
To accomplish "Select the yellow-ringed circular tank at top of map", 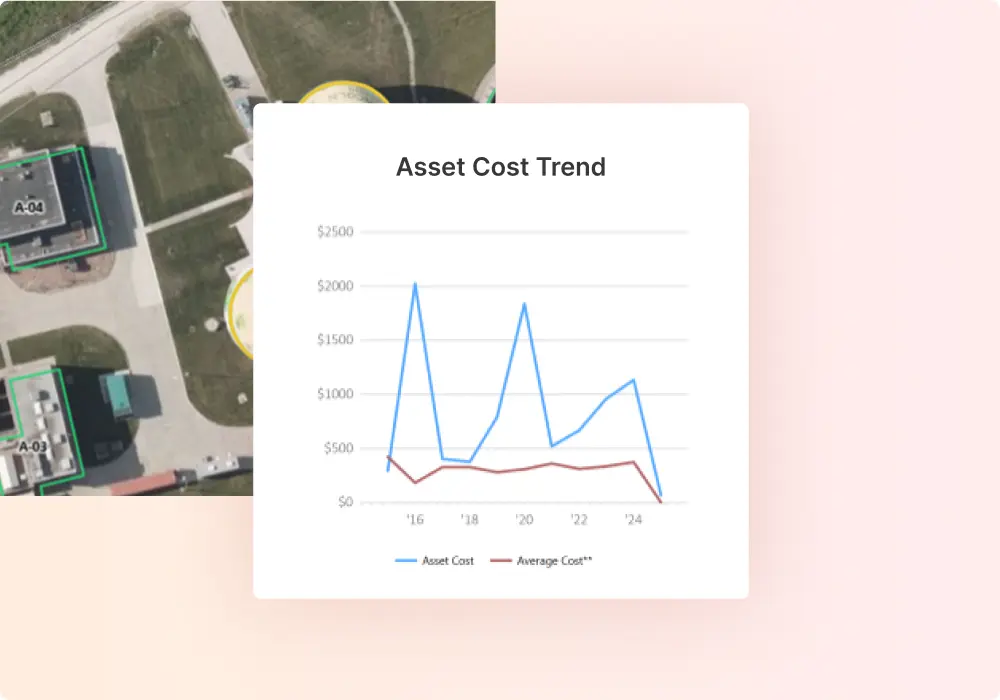I will (x=344, y=93).
